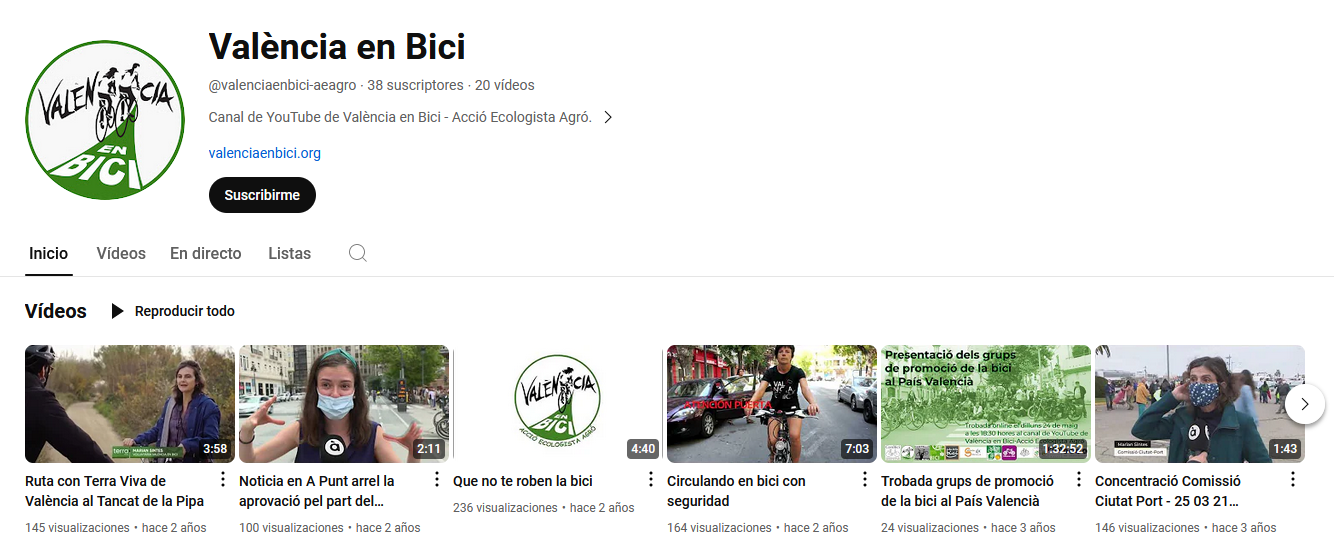Click the 1:32:52 duration badge
The image size is (1334, 557).
point(1062,449)
